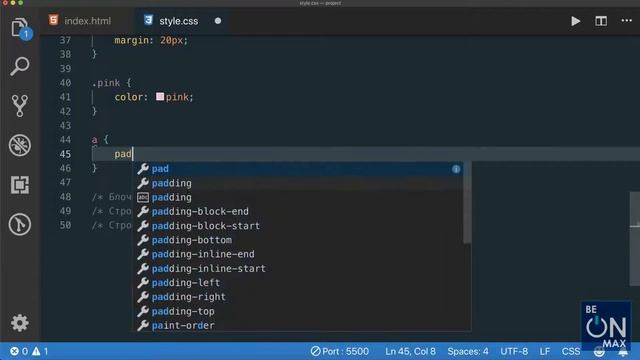
Task: Click the color property on line 41
Action: 128,97
